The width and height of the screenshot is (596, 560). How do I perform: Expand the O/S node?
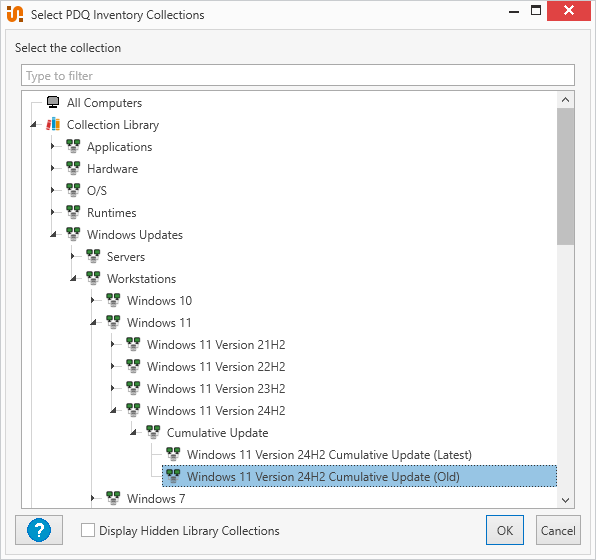(53, 190)
